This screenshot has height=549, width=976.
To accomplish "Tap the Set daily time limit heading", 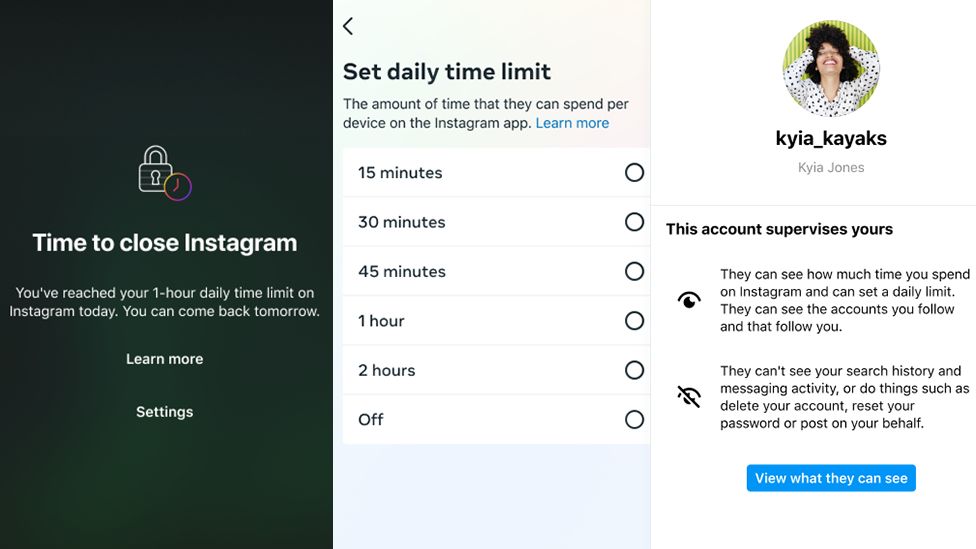I will (447, 72).
